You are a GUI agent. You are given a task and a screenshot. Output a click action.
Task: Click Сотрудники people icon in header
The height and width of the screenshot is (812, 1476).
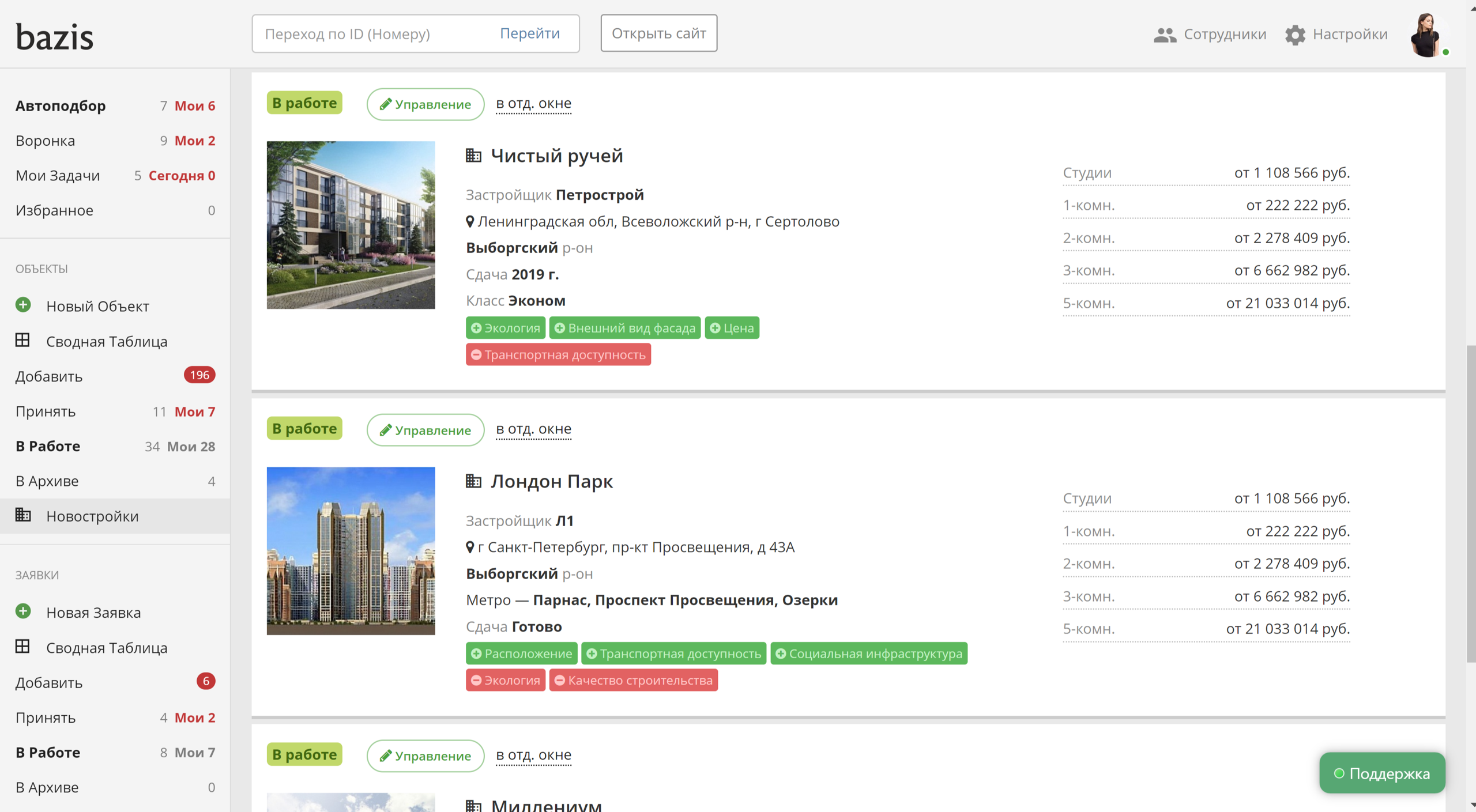pyautogui.click(x=1165, y=35)
